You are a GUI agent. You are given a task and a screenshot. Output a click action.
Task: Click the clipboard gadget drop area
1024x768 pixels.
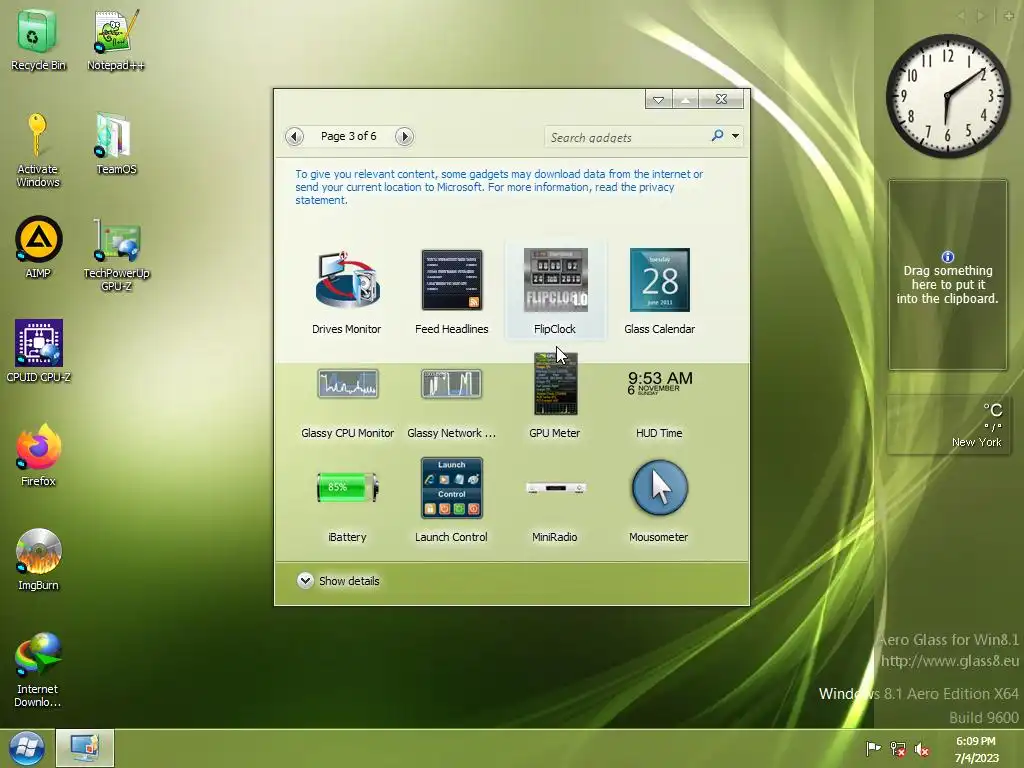pos(948,275)
